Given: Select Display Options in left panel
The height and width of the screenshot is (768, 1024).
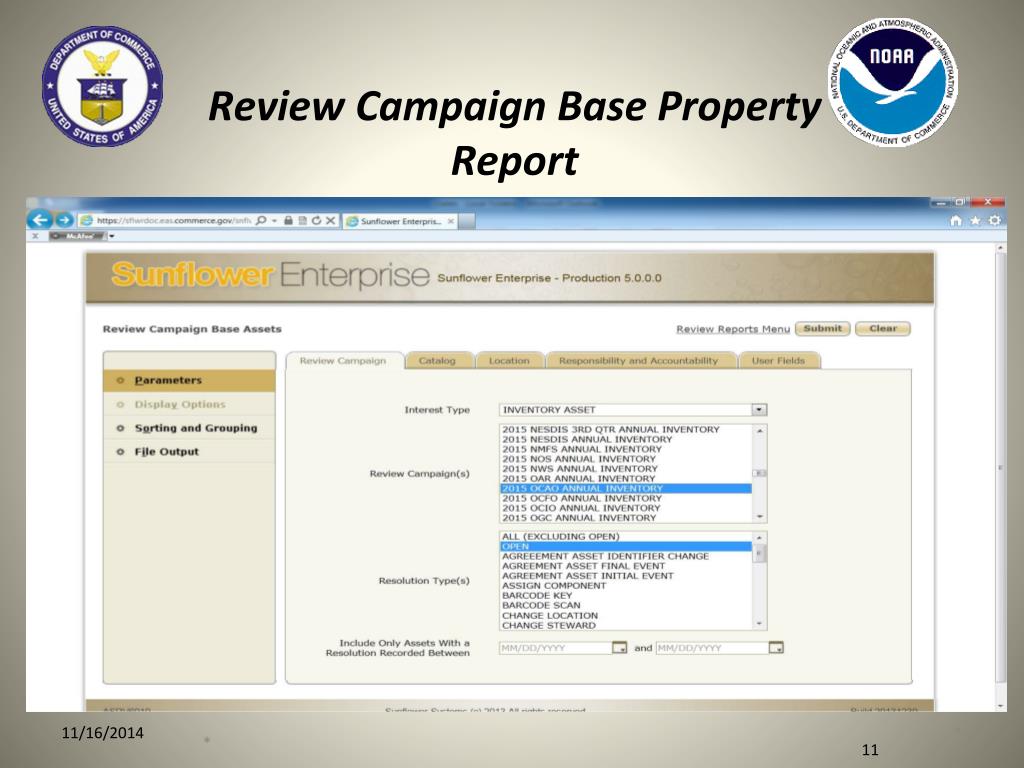Looking at the screenshot, I should tap(189, 404).
